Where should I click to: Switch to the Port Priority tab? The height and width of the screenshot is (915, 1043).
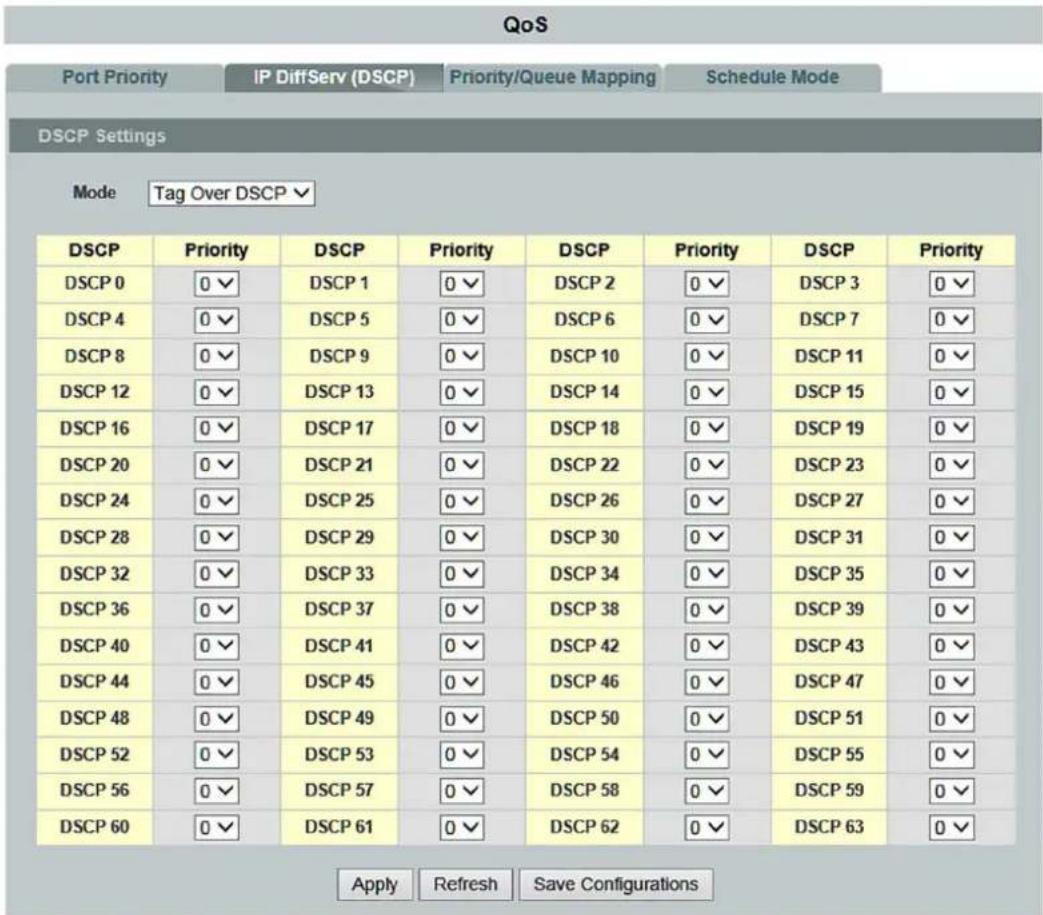[114, 78]
